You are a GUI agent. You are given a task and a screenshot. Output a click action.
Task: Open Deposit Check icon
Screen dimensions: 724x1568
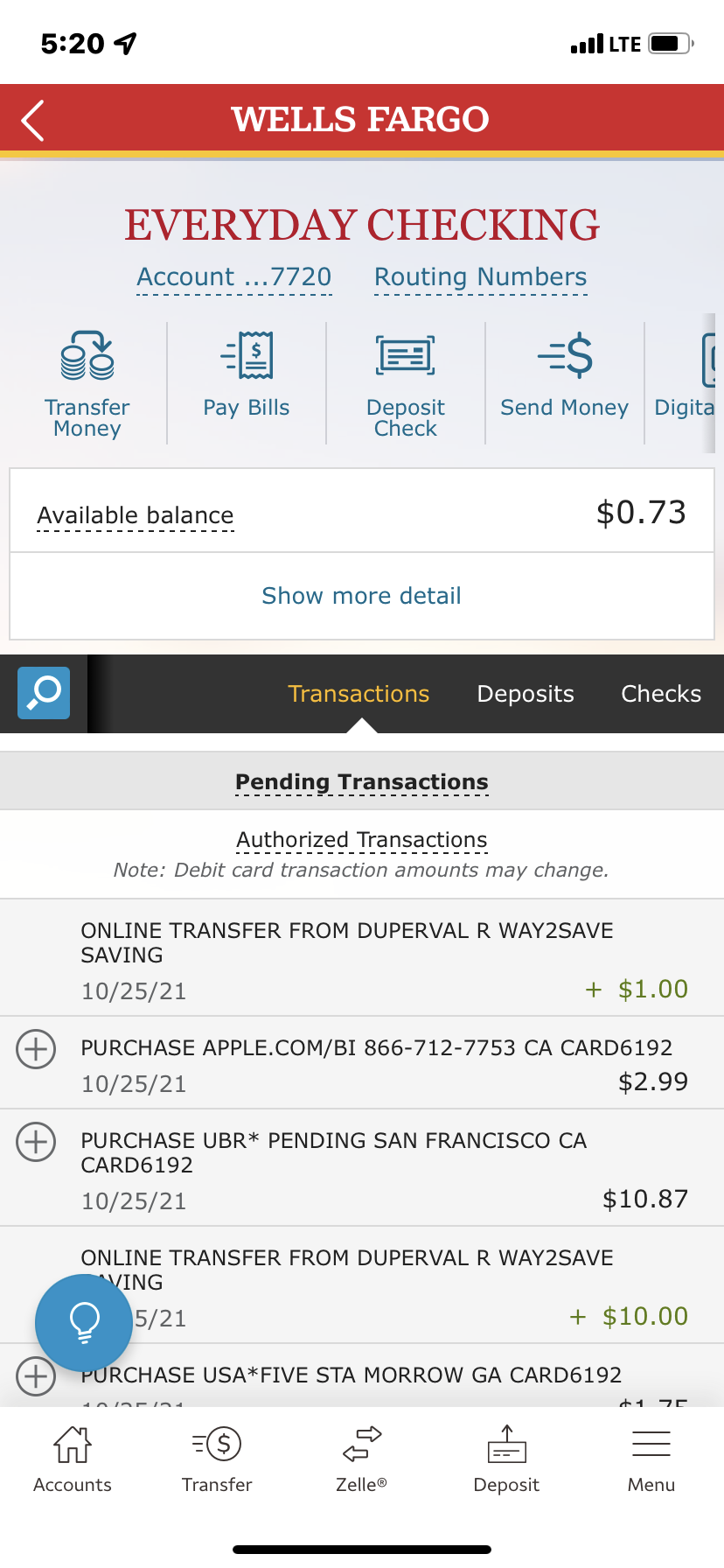406,355
